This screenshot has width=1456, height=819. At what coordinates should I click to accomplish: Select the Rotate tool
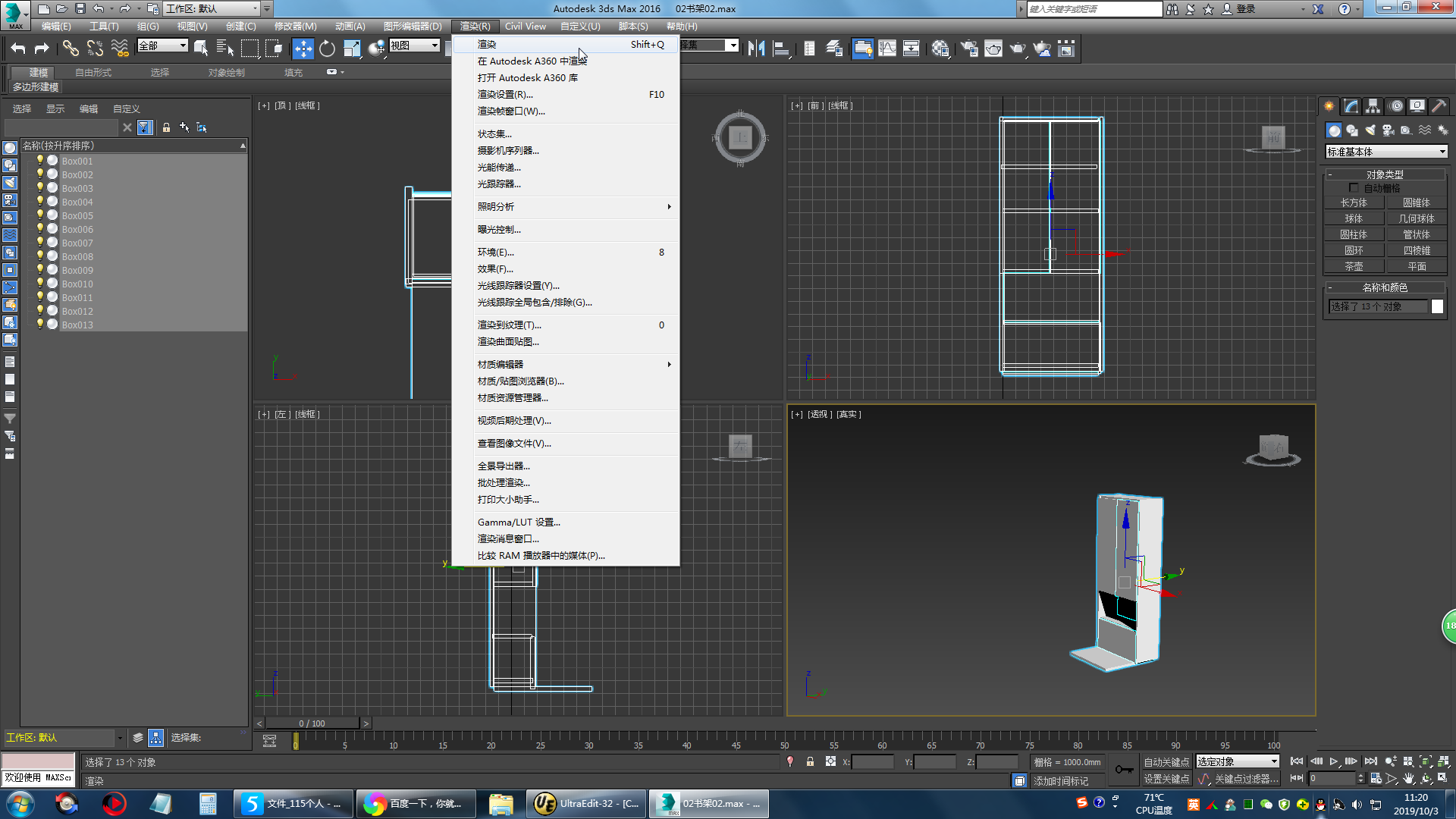tap(327, 49)
